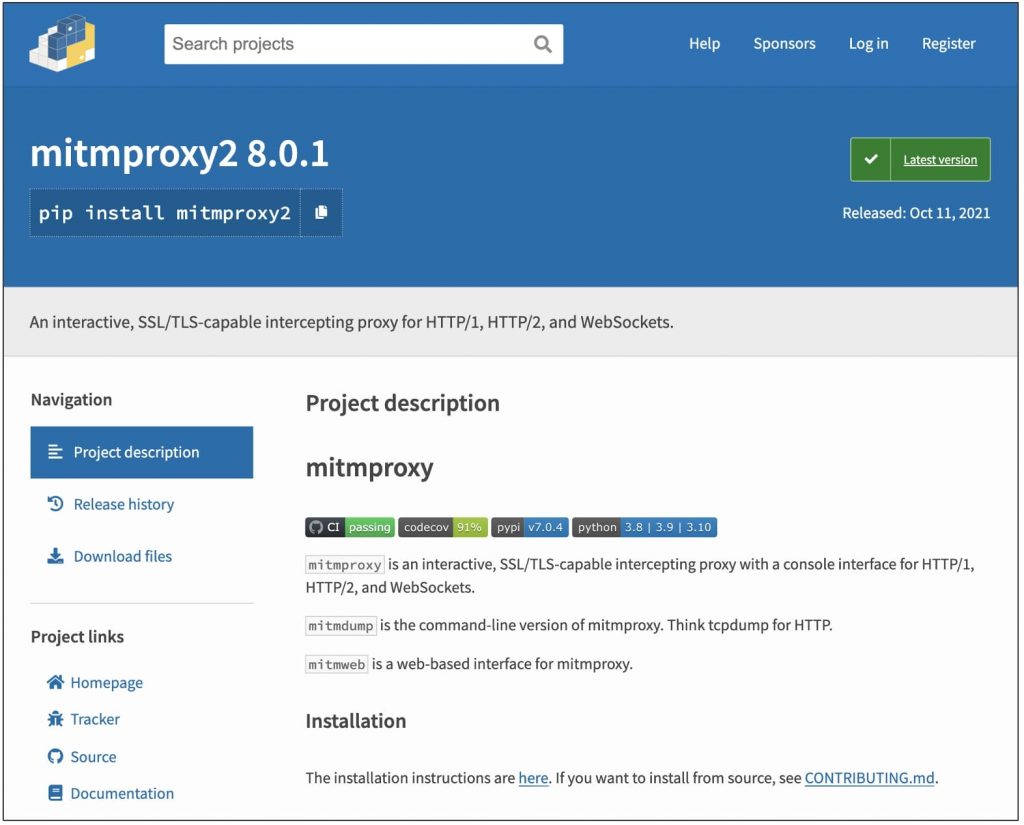Click the search magnifying glass icon
The height and width of the screenshot is (825, 1024).
(x=542, y=44)
